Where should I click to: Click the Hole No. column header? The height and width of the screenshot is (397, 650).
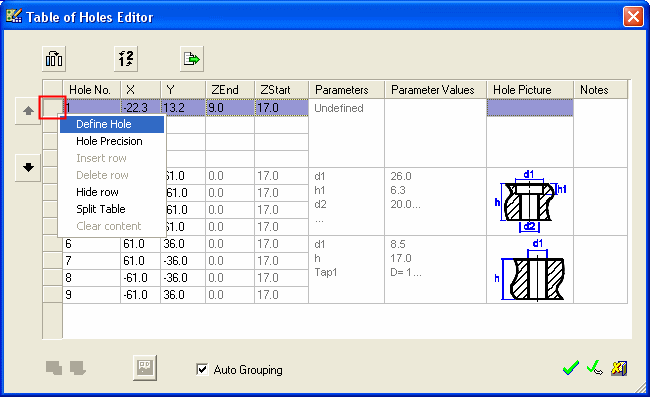(92, 90)
